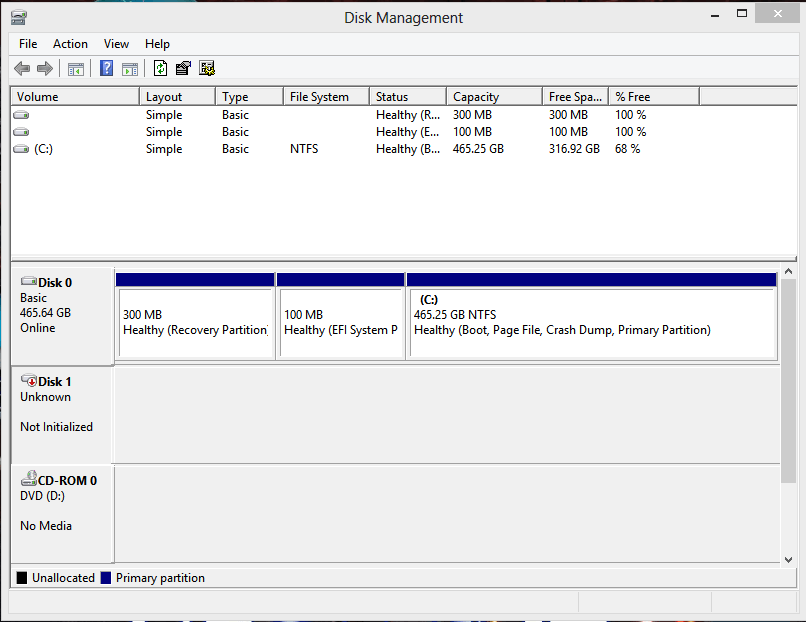
Task: Open the File menu
Action: pyautogui.click(x=28, y=44)
